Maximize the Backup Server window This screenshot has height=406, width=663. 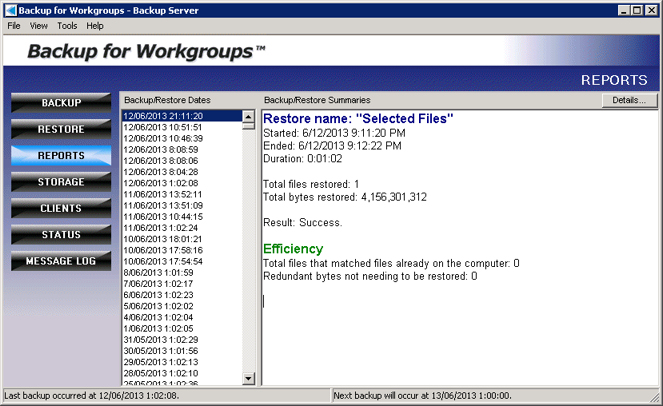(637, 11)
